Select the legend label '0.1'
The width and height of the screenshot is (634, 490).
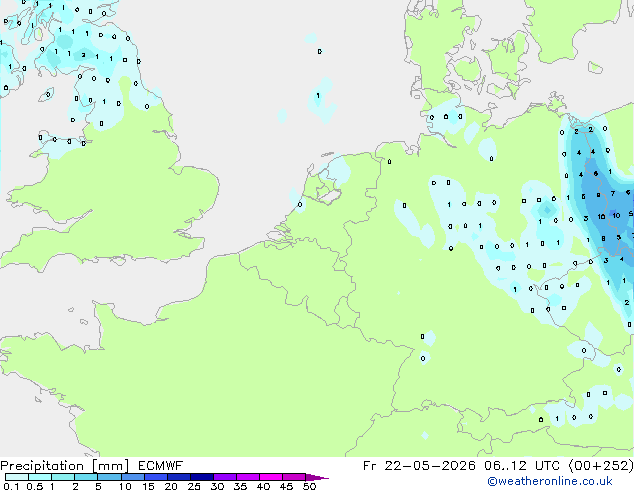[x=11, y=486]
